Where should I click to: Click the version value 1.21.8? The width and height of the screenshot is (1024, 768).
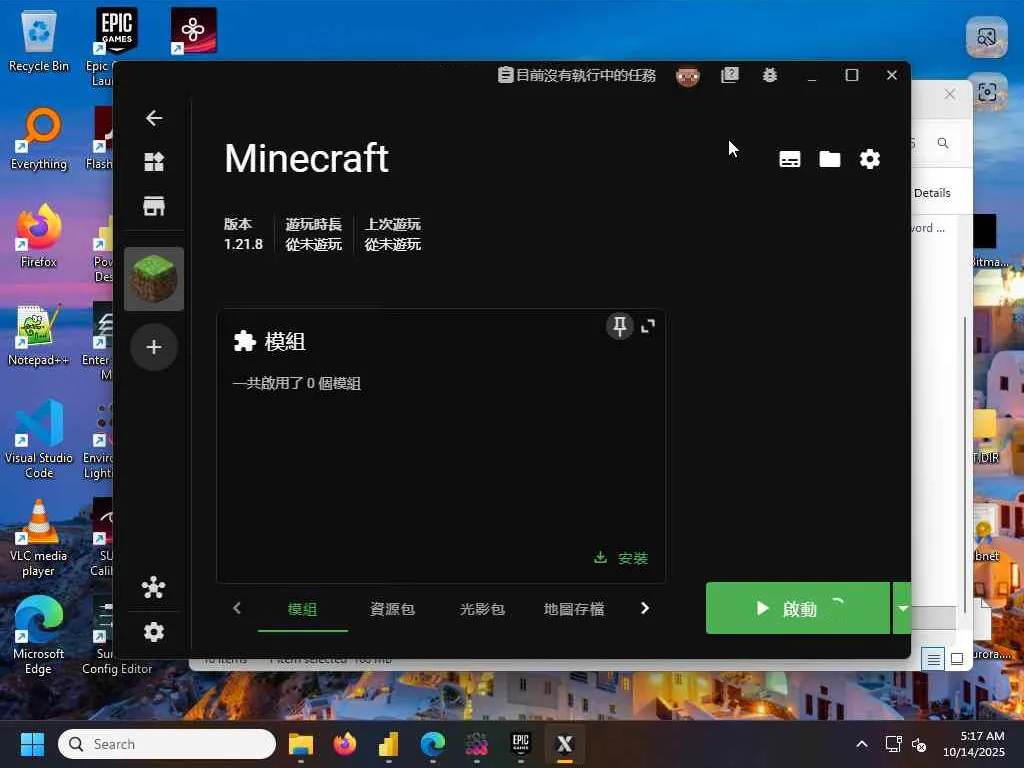[243, 244]
